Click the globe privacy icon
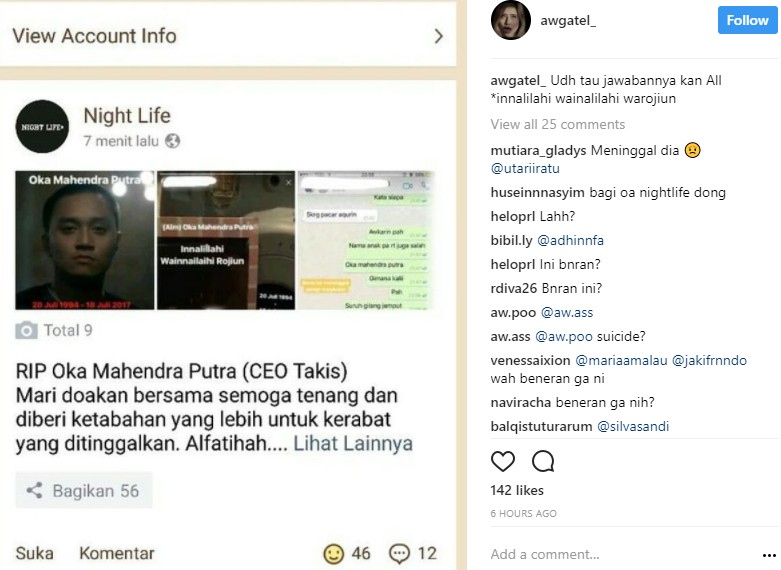781x570 pixels. point(172,141)
